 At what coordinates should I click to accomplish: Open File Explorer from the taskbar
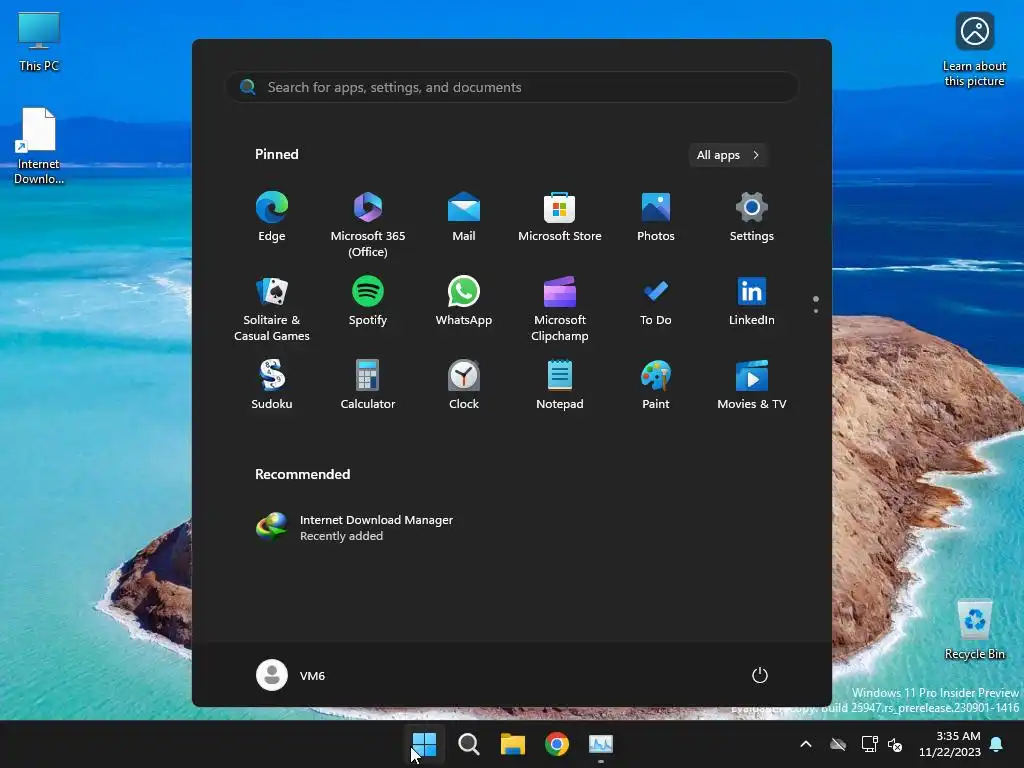[513, 744]
